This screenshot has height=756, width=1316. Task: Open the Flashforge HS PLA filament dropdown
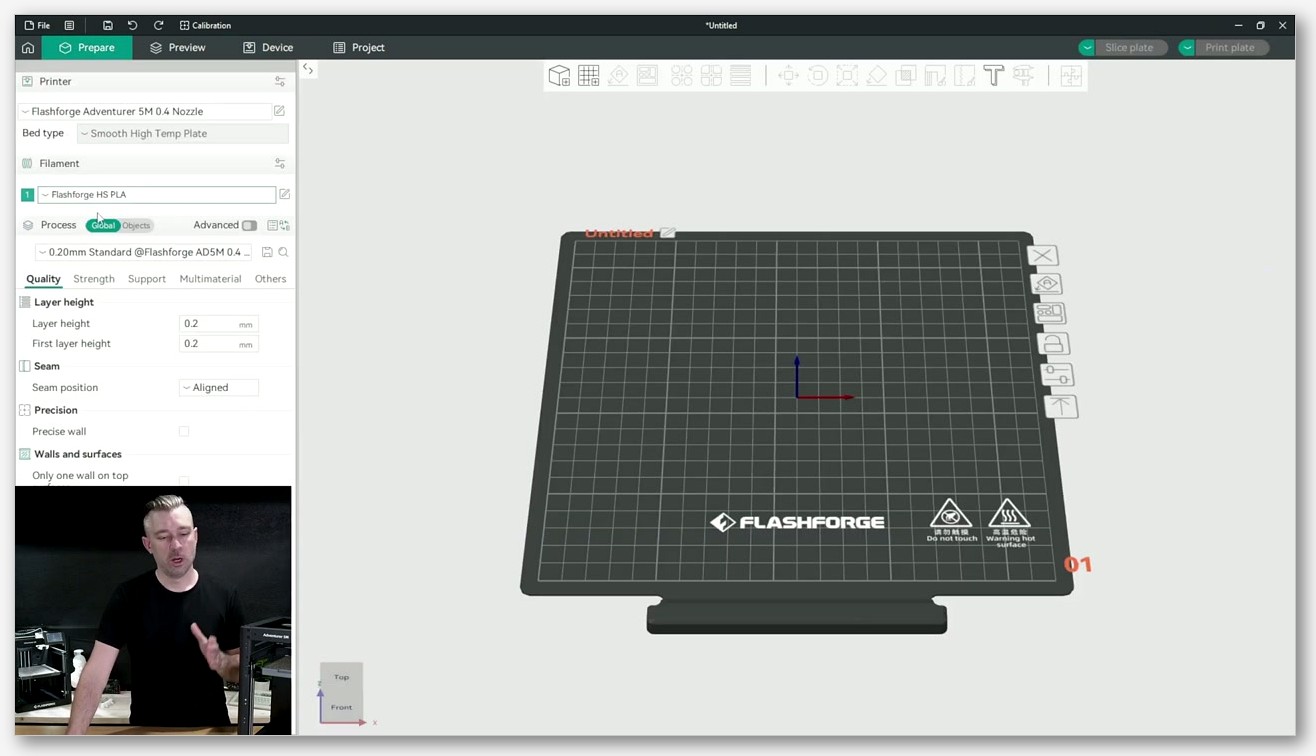coord(156,194)
